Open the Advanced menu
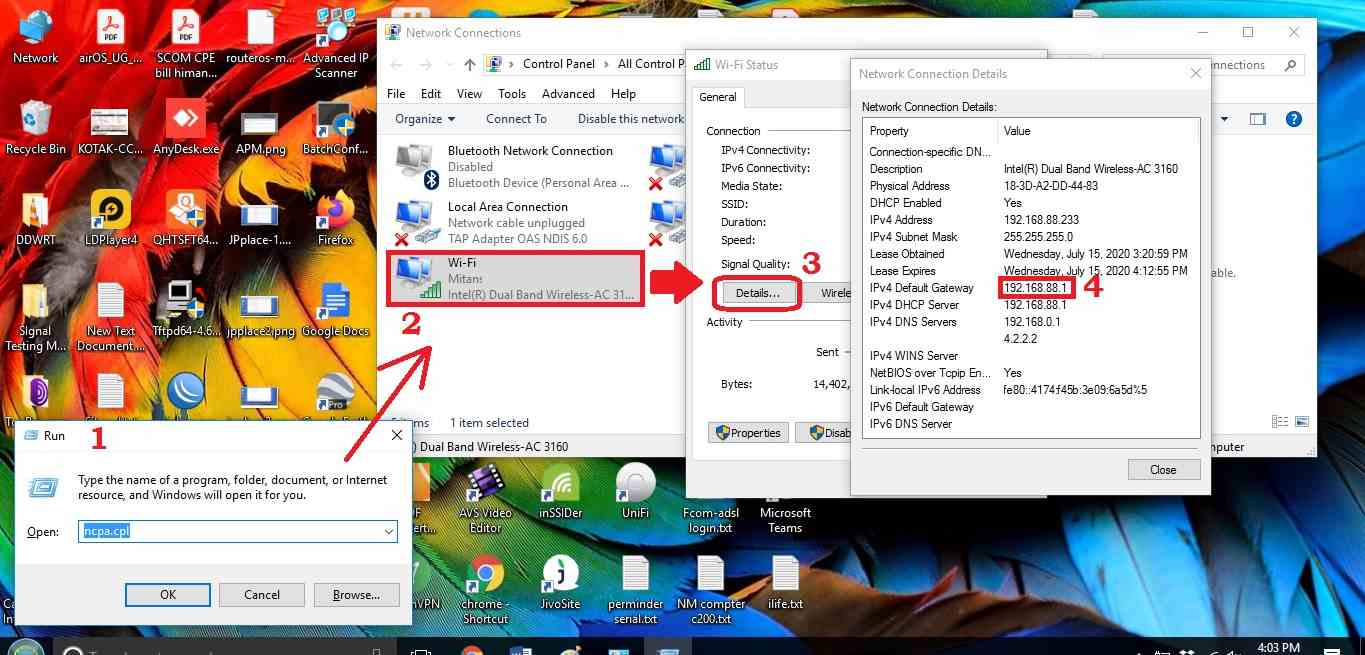Image resolution: width=1365 pixels, height=655 pixels. pos(568,94)
